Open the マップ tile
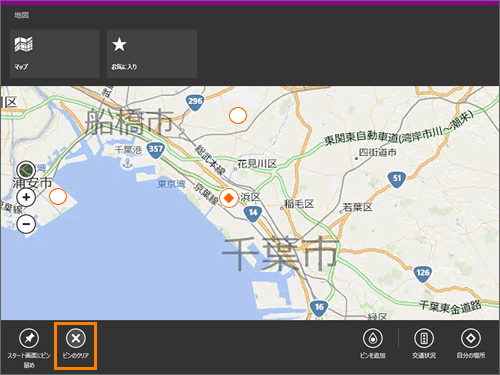500x375 pixels. click(x=55, y=54)
